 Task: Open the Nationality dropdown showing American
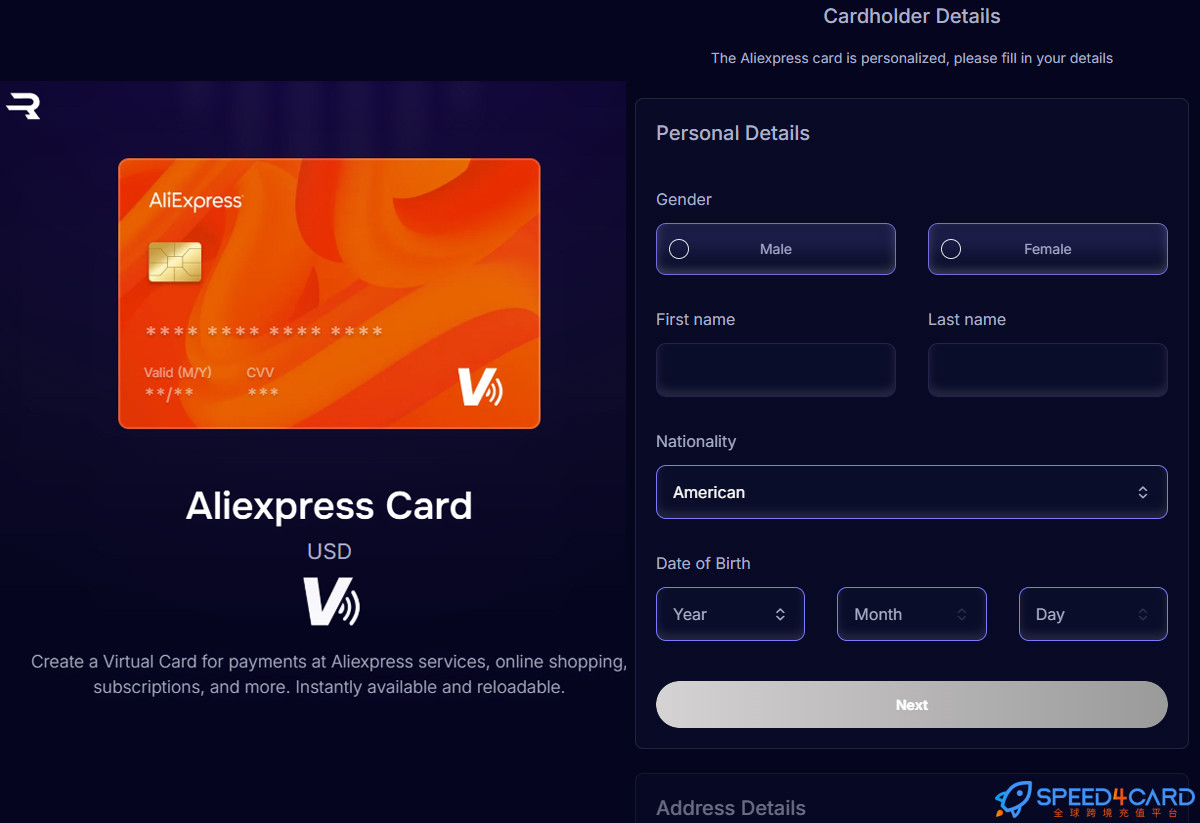[x=912, y=492]
